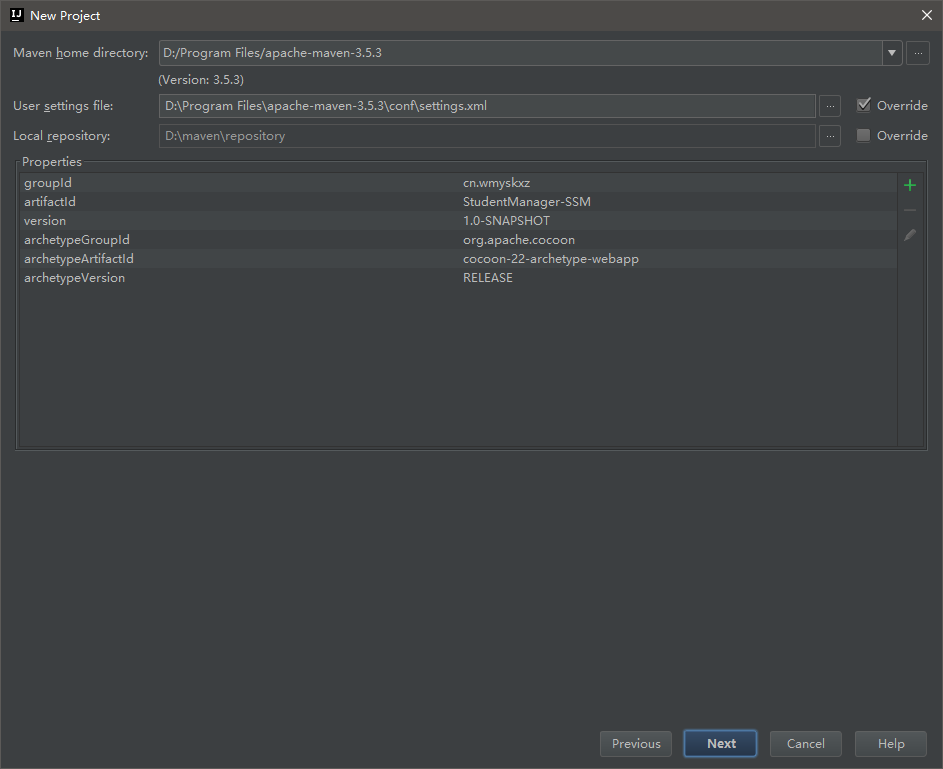Select the version property row

458,221
